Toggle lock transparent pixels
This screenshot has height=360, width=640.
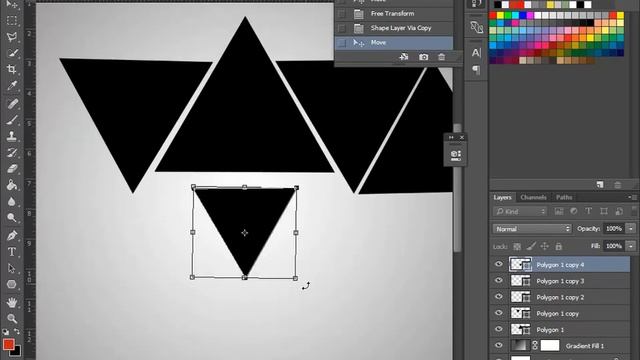[x=517, y=246]
